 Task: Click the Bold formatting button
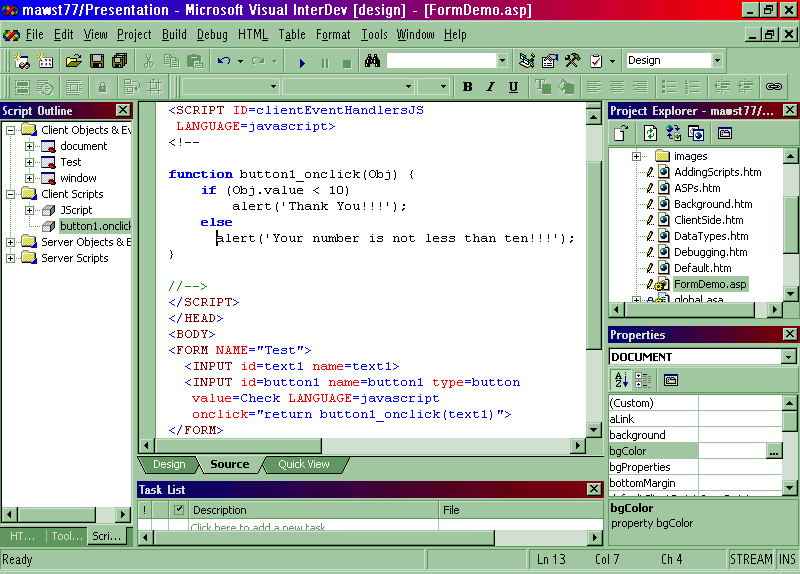[x=467, y=87]
